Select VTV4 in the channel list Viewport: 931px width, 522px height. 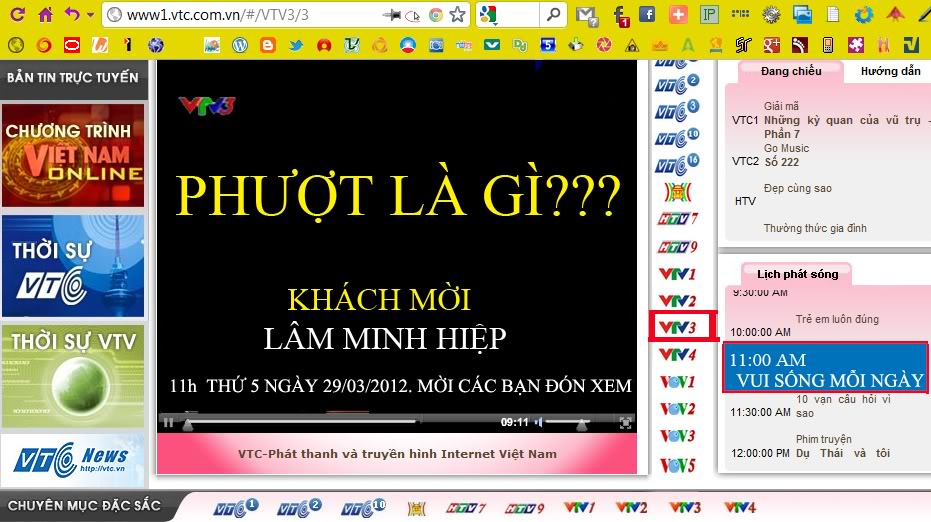coord(677,355)
